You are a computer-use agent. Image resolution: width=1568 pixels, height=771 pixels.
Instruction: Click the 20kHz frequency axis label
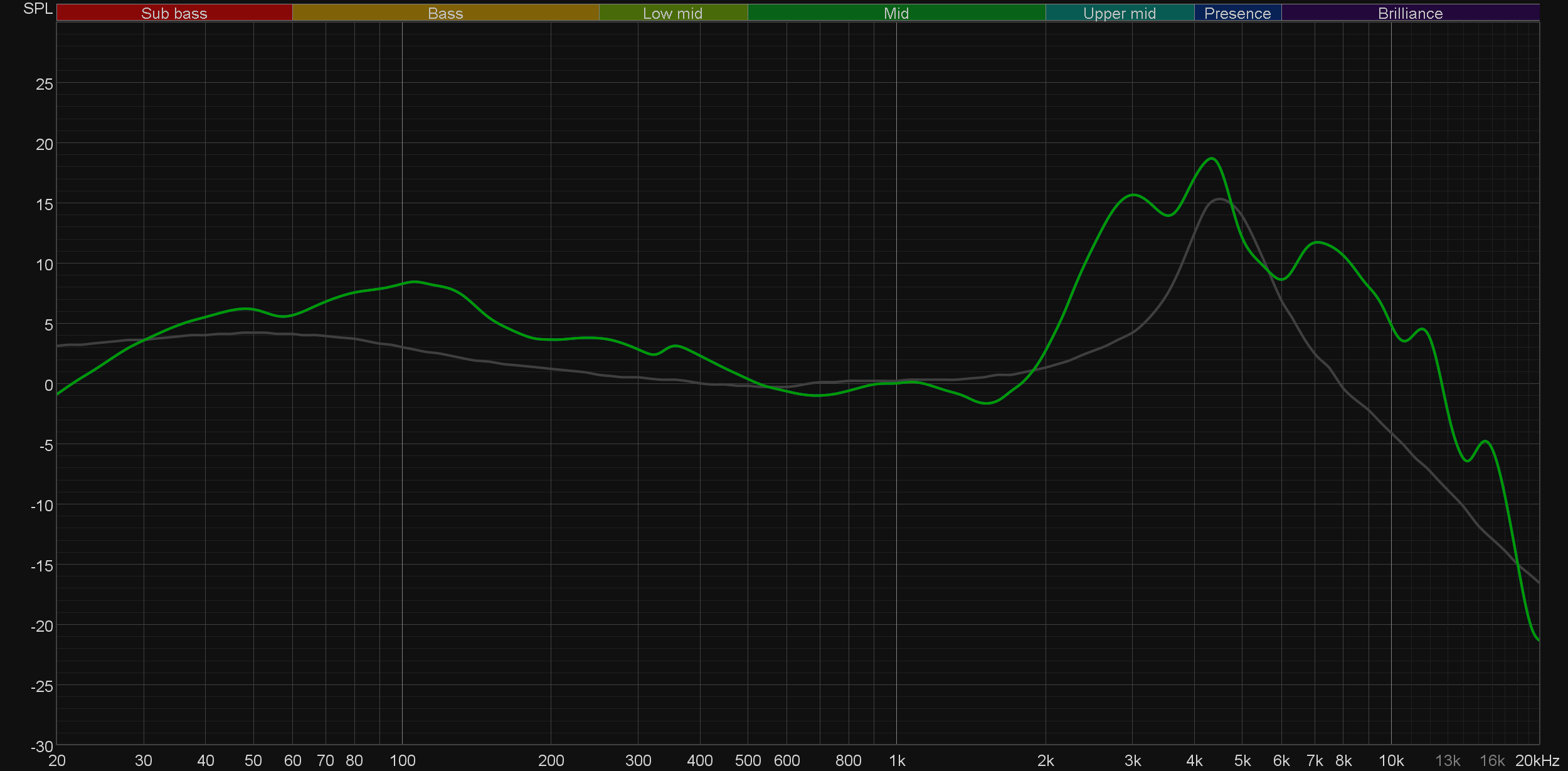click(1537, 761)
